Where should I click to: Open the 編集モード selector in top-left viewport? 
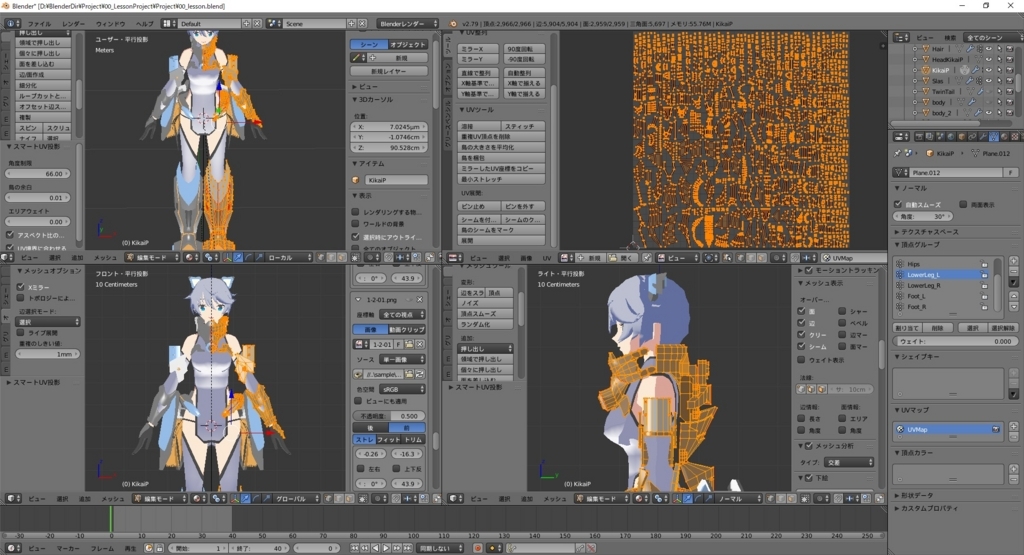tap(152, 257)
